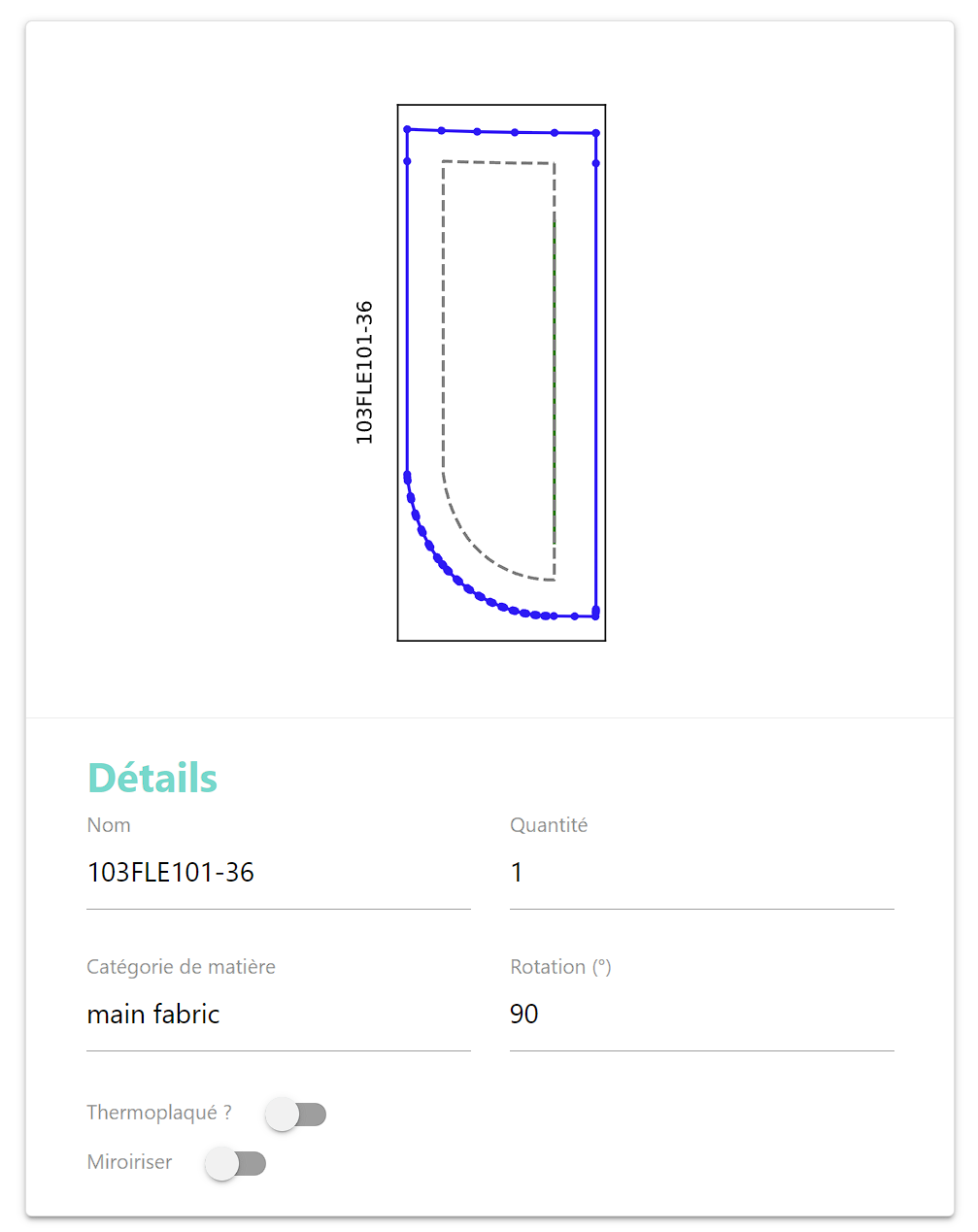Click the Nom label
The image size is (978, 1232).
(109, 825)
